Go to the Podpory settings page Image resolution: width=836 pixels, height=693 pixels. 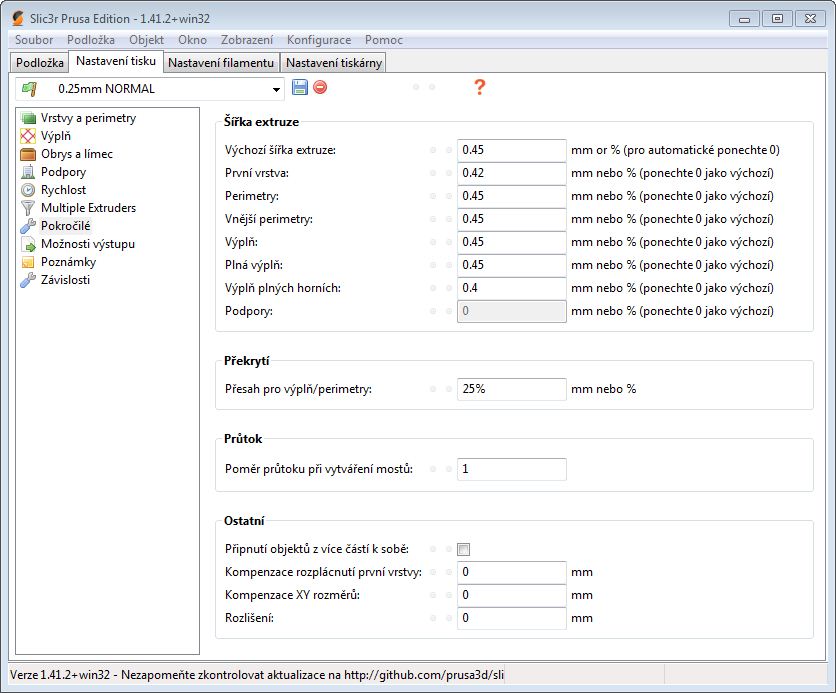pyautogui.click(x=63, y=172)
